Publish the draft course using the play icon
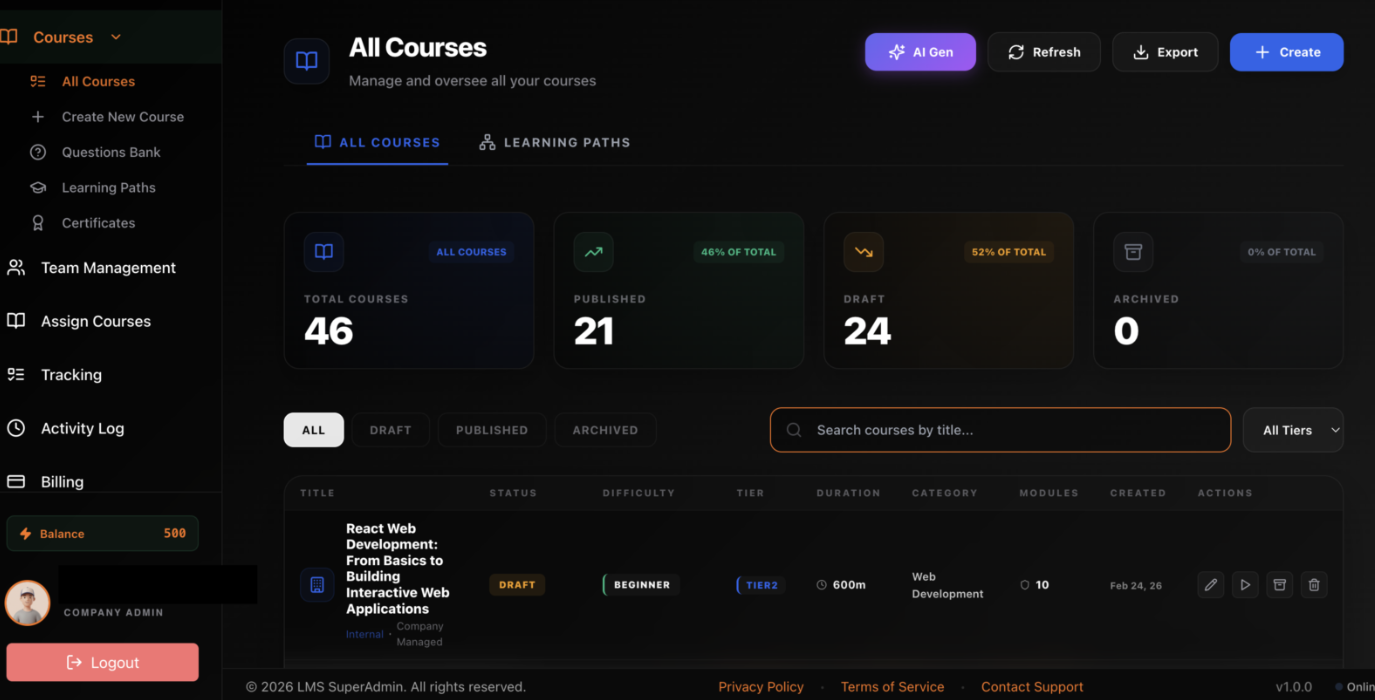The width and height of the screenshot is (1375, 700). click(1245, 584)
